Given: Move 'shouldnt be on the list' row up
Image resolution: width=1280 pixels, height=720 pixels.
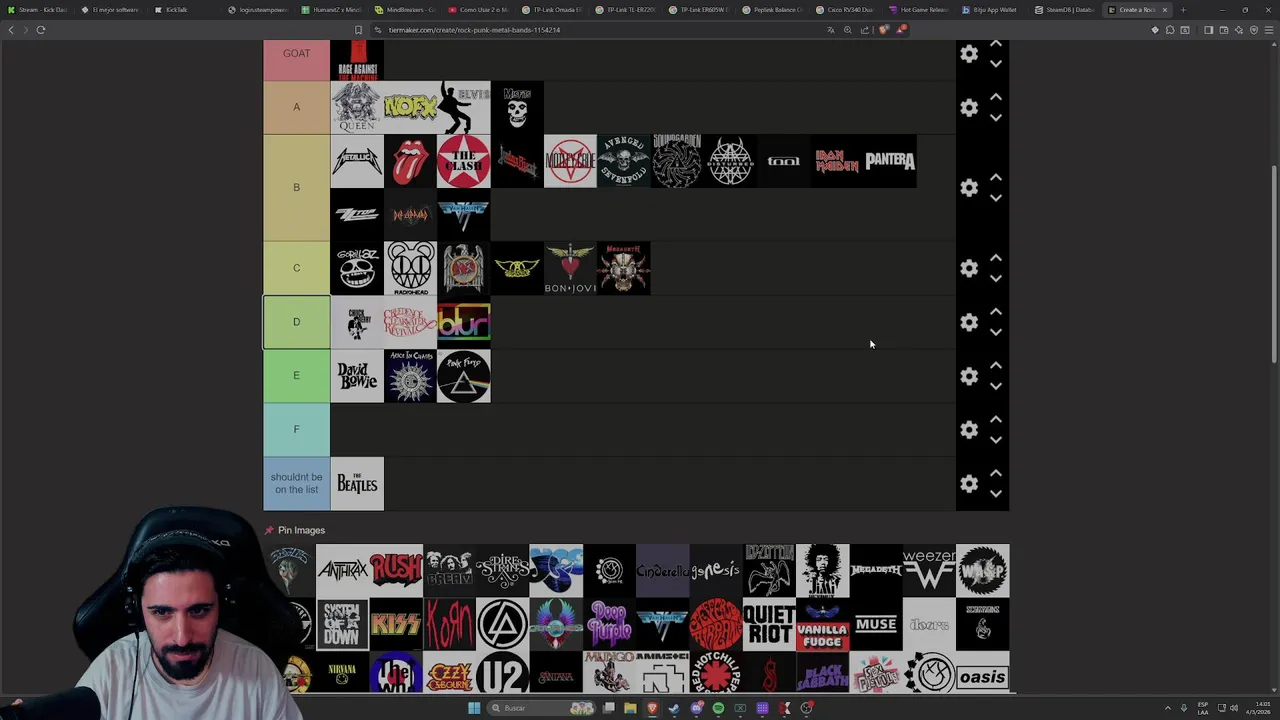Looking at the screenshot, I should [996, 473].
